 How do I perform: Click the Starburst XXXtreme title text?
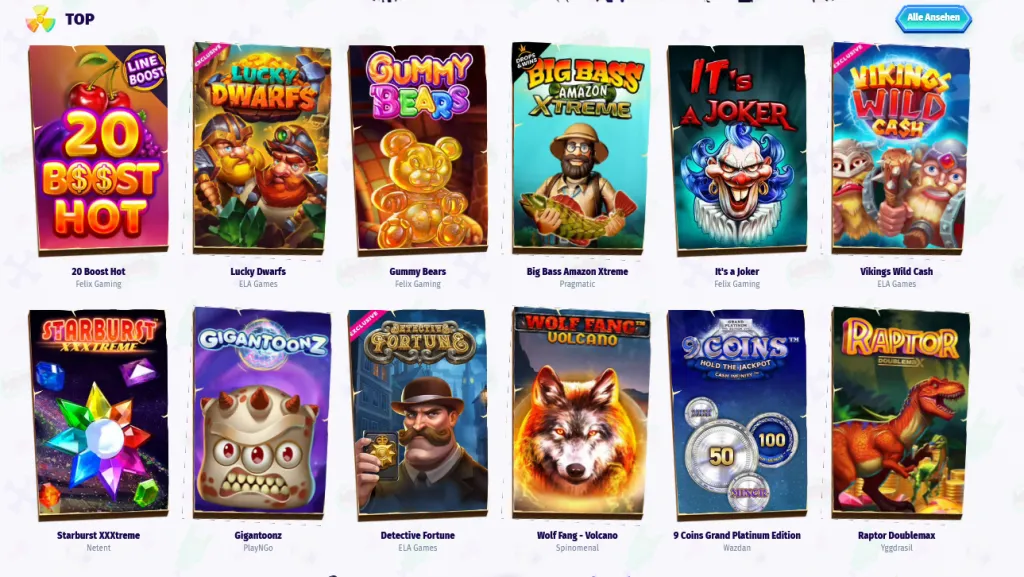99,535
